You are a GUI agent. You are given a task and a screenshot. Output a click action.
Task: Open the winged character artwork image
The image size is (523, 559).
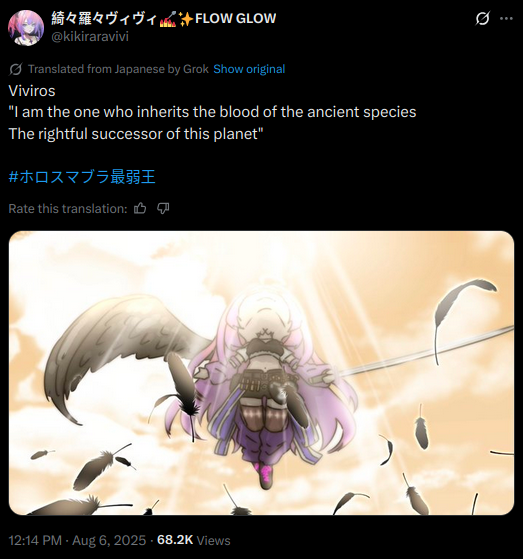coord(261,373)
